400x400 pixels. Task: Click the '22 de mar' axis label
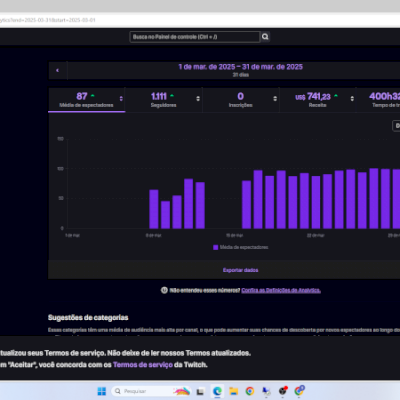click(x=316, y=235)
